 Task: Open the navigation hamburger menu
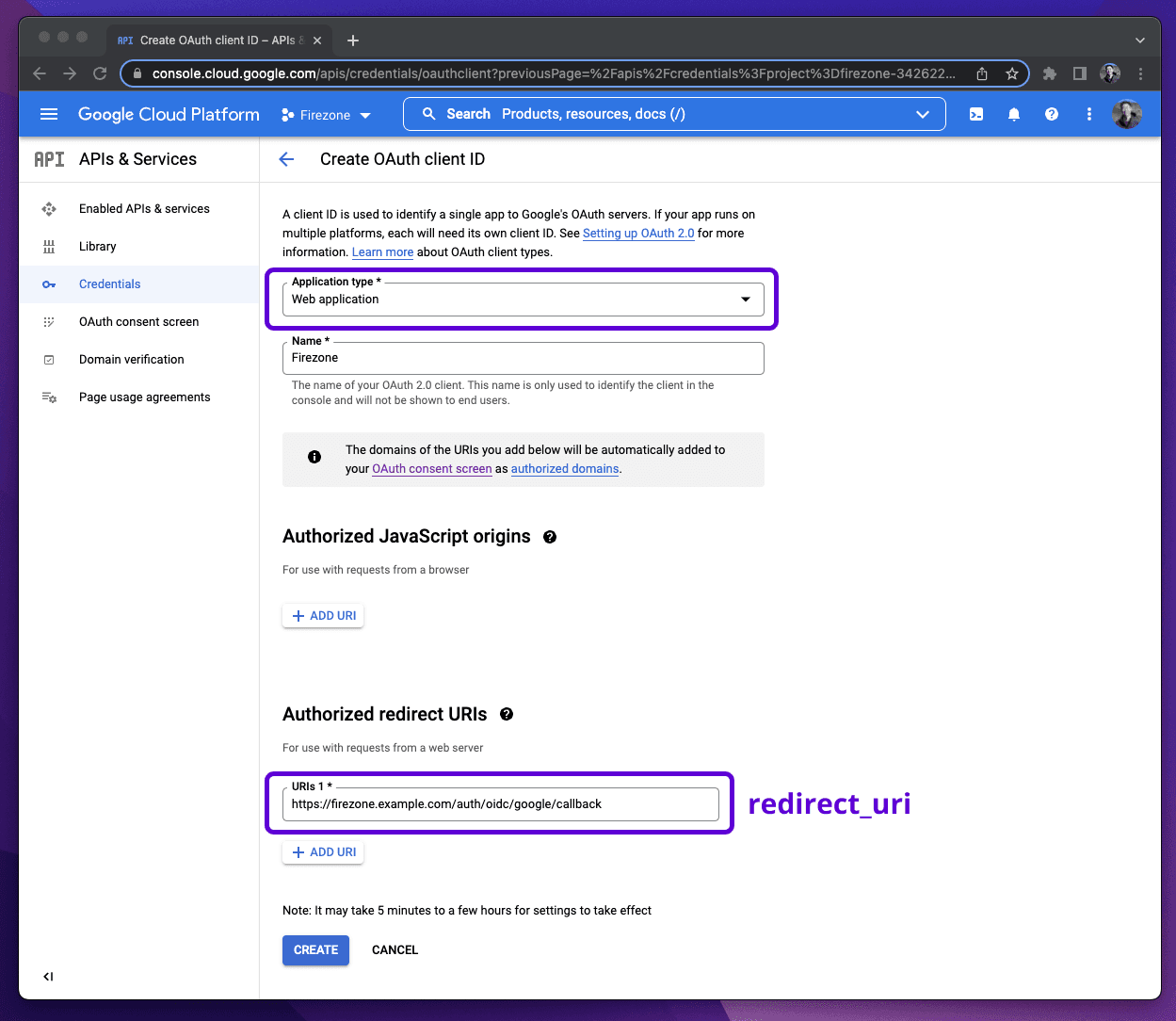48,114
